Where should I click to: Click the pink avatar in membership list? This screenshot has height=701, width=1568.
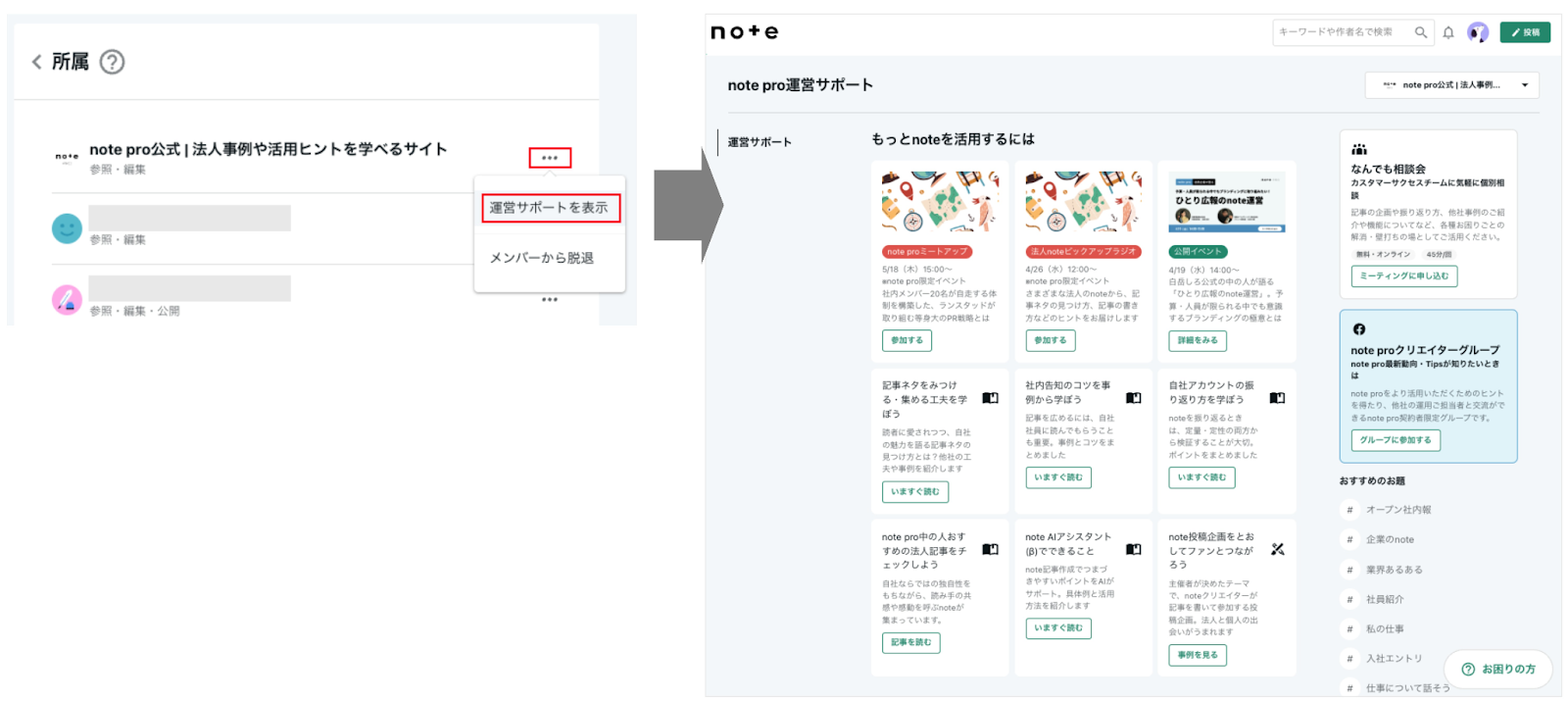67,299
